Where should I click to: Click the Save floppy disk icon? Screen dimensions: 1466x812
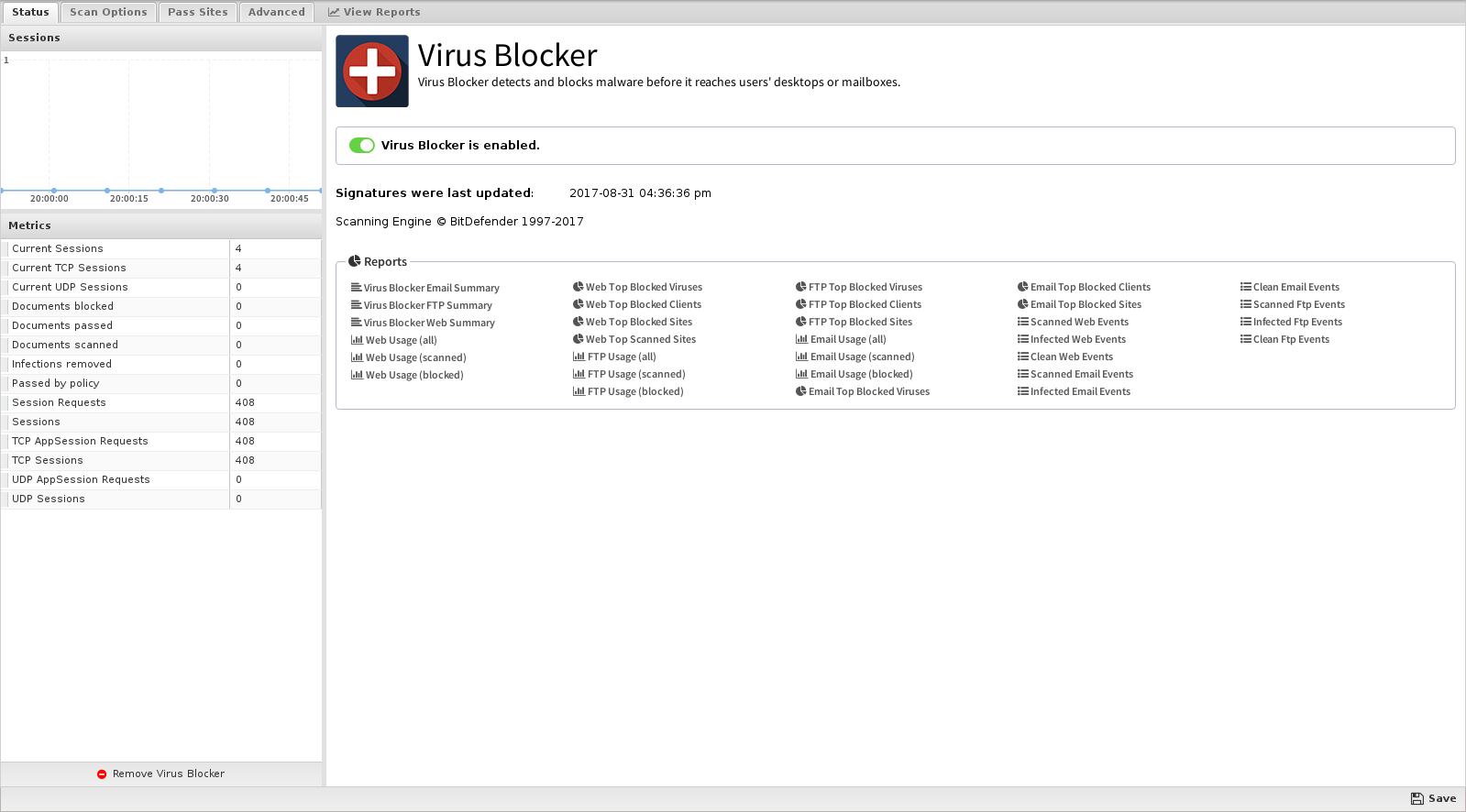click(1417, 798)
